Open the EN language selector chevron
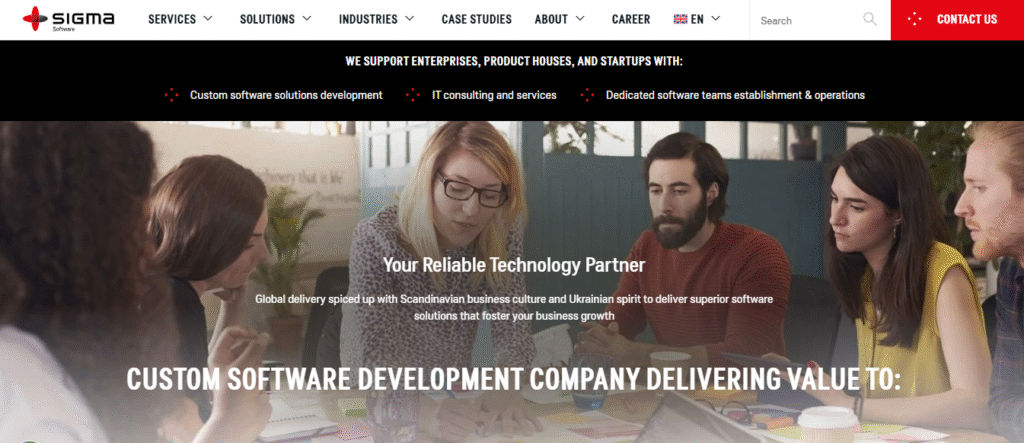The width and height of the screenshot is (1024, 443). (715, 18)
